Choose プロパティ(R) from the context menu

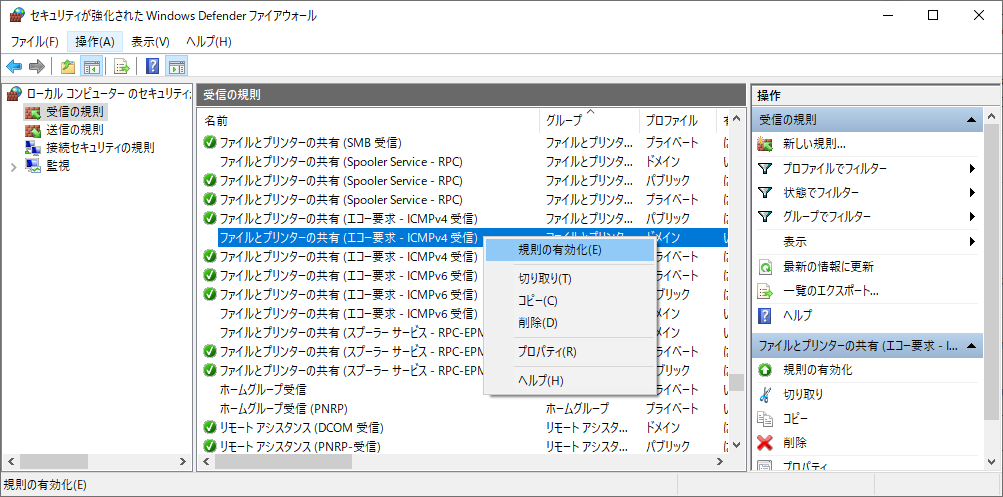(570, 352)
